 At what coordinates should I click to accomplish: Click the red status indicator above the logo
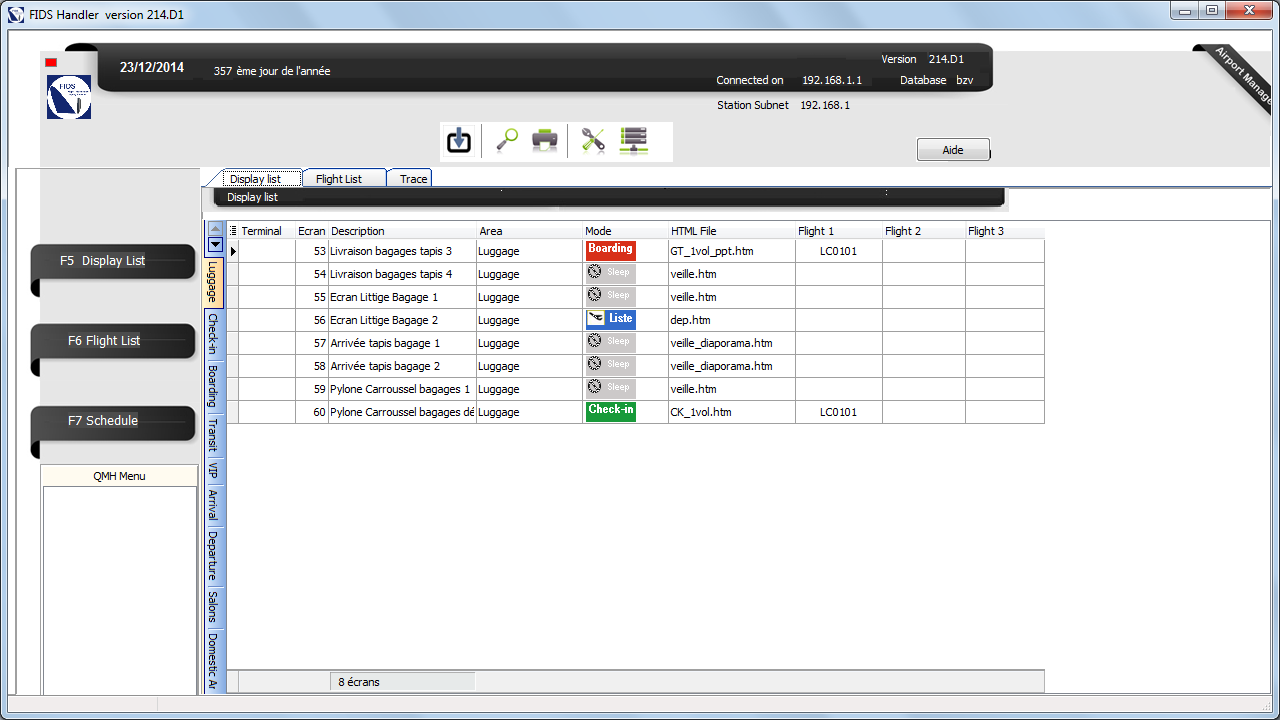click(51, 63)
